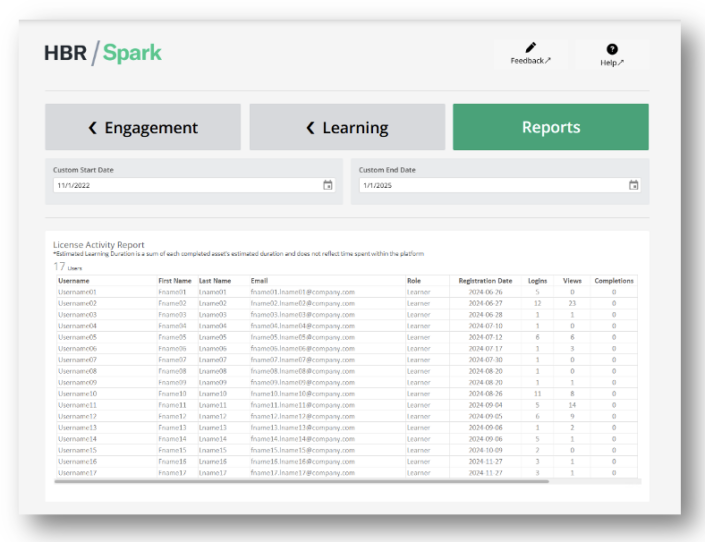Viewport: 705px width, 542px height.
Task: Sort by the Email column header
Action: pyautogui.click(x=259, y=281)
